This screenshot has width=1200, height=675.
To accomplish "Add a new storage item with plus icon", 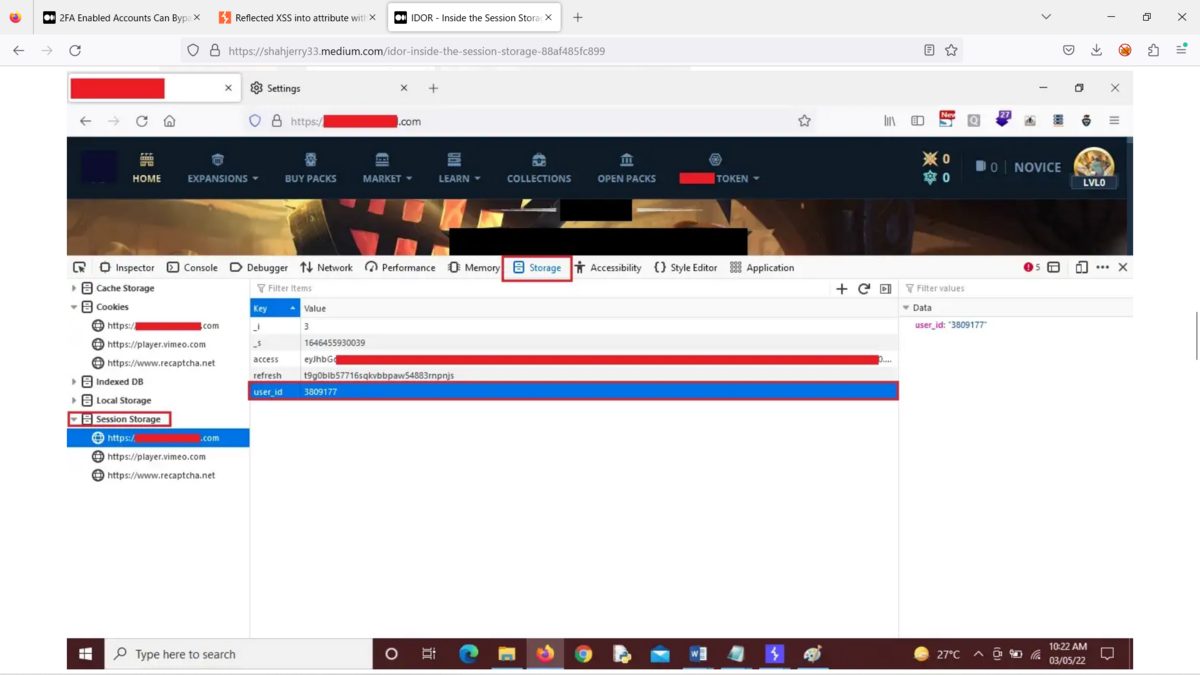I will point(841,289).
